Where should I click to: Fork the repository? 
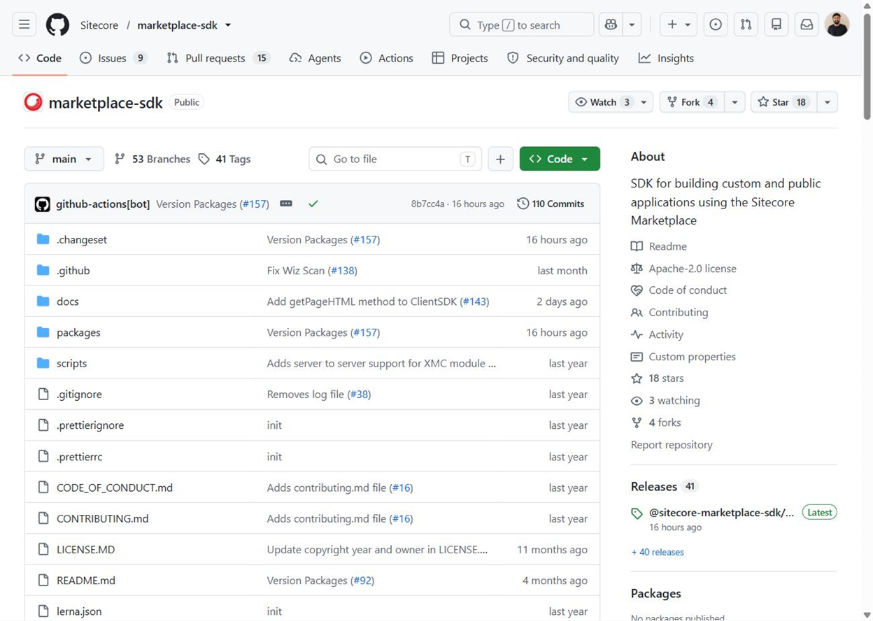692,102
